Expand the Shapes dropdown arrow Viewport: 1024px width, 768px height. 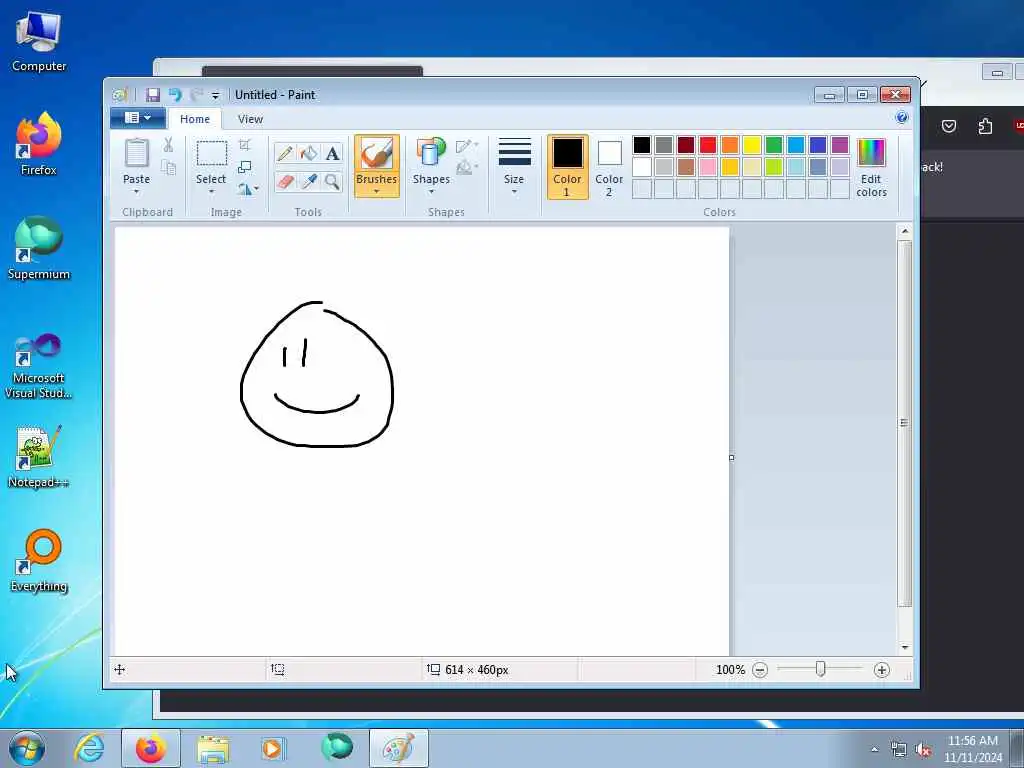(431, 192)
